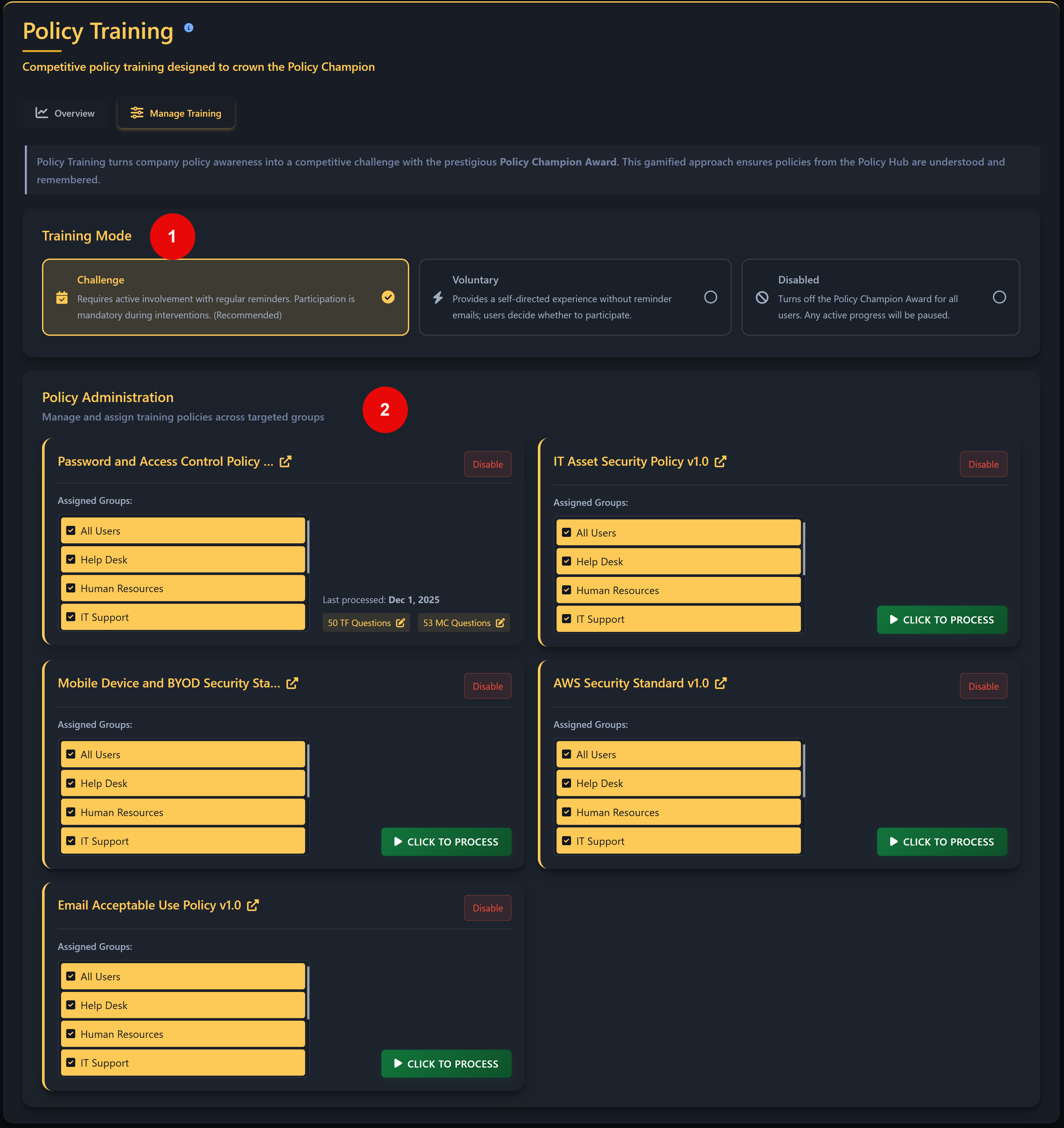Open Email Acceptable Use Policy external link
The image size is (1064, 1128).
pyautogui.click(x=254, y=905)
